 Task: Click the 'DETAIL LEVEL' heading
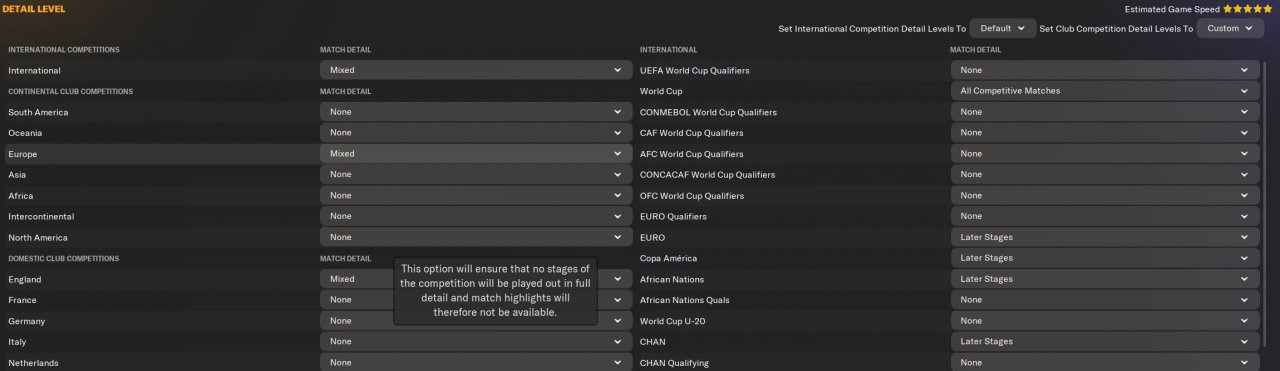pyautogui.click(x=34, y=8)
